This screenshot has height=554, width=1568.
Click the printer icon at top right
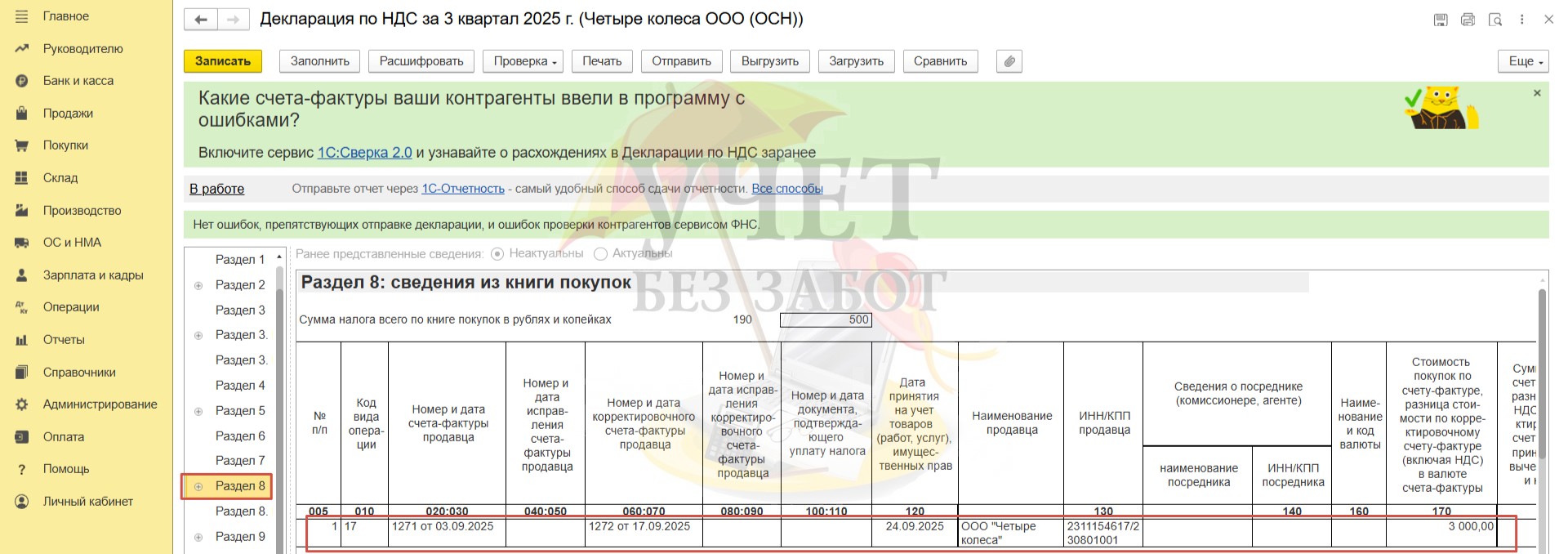point(1468,20)
